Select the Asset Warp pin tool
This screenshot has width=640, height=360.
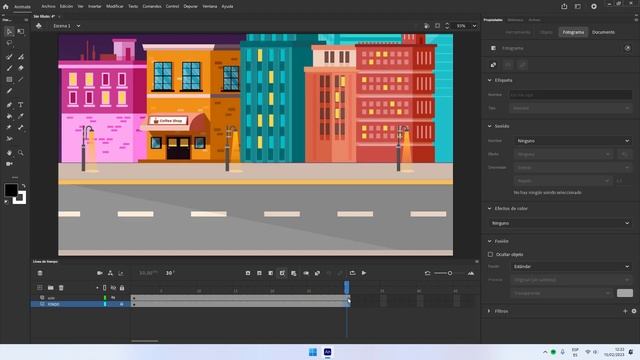pos(9,127)
